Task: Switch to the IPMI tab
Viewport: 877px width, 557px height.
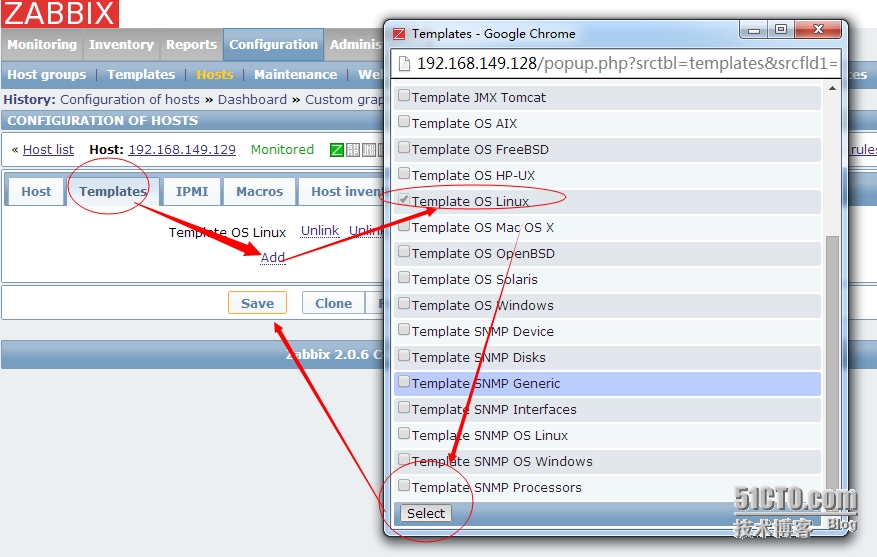Action: coord(192,192)
